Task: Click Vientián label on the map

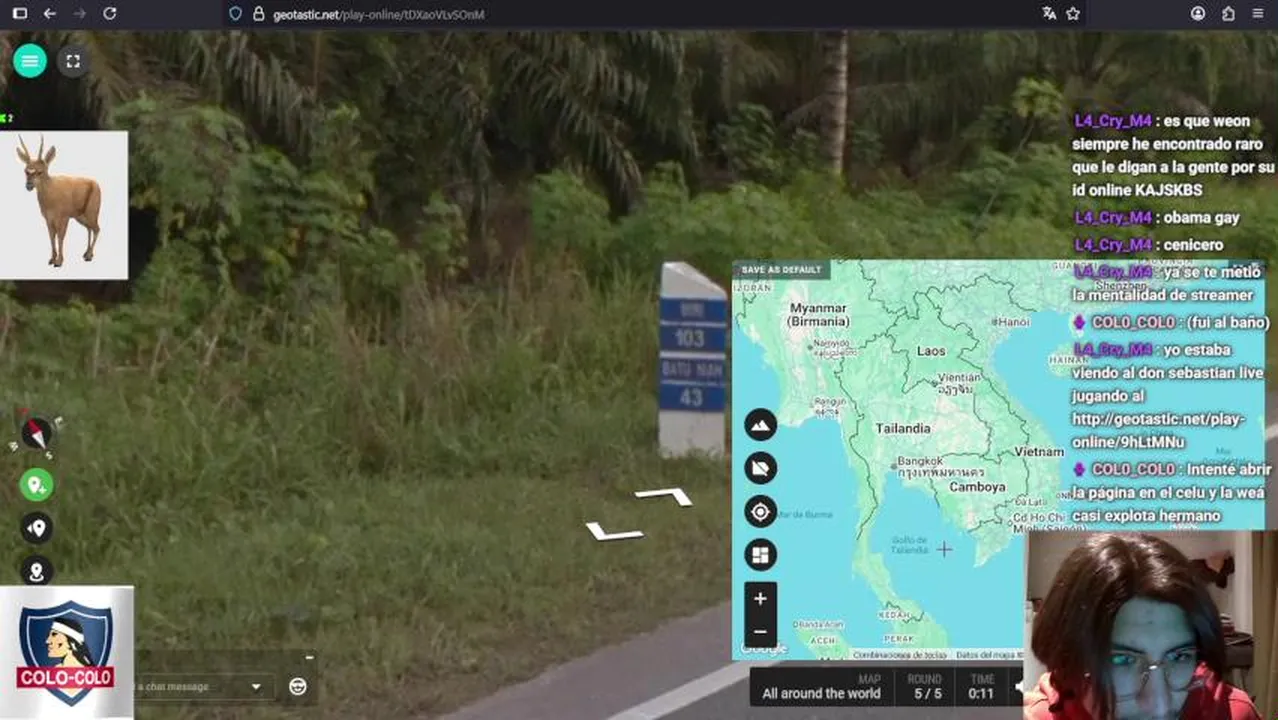Action: point(959,378)
